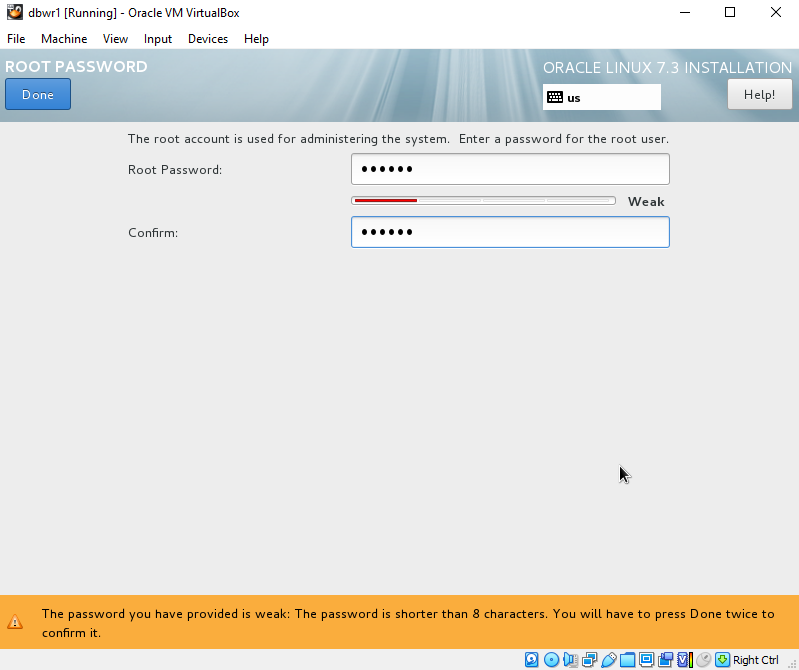The height and width of the screenshot is (670, 799).
Task: Click the network adapters status icon
Action: pyautogui.click(x=590, y=660)
